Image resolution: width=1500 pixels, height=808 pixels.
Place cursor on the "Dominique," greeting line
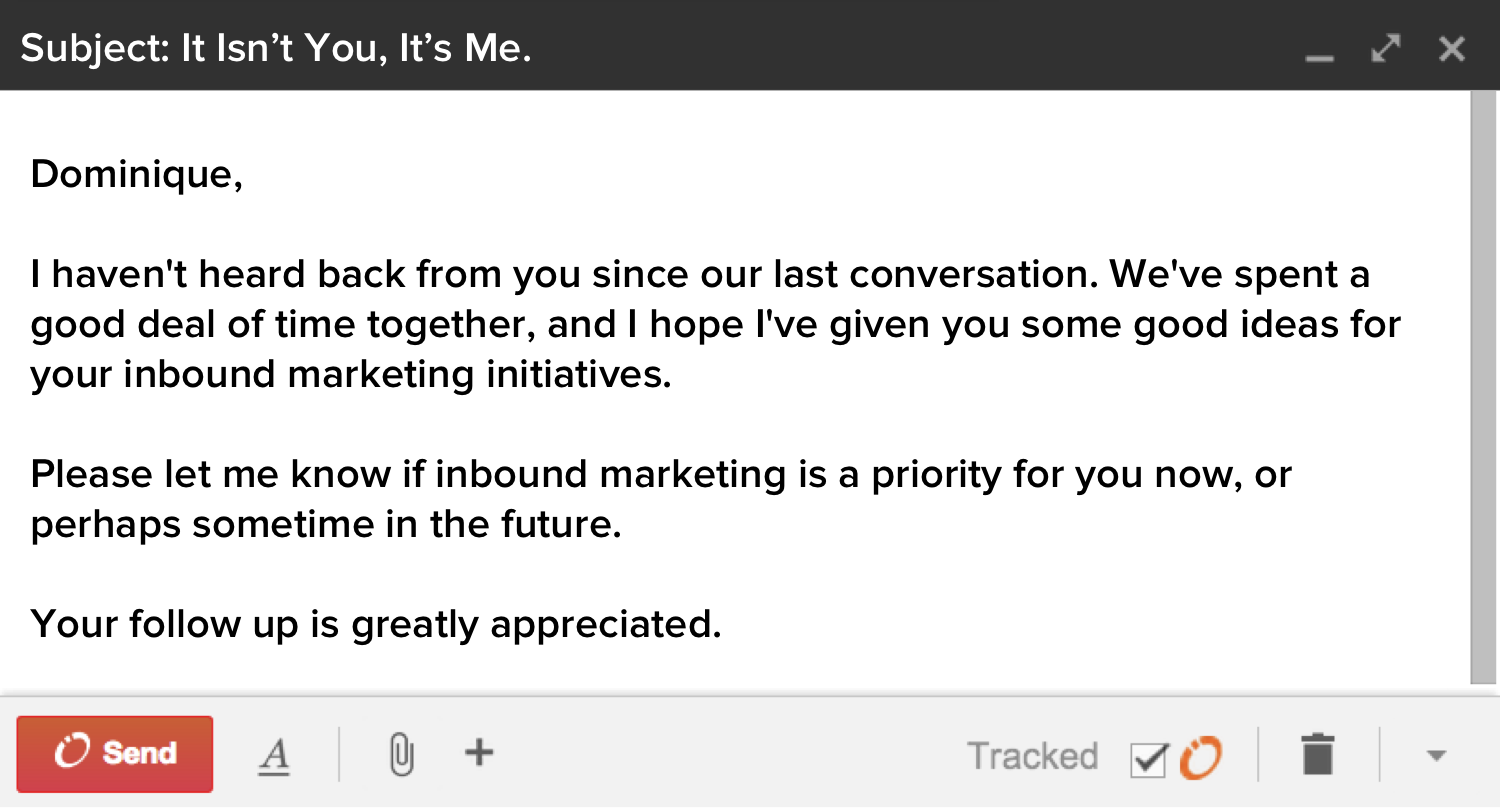point(137,175)
